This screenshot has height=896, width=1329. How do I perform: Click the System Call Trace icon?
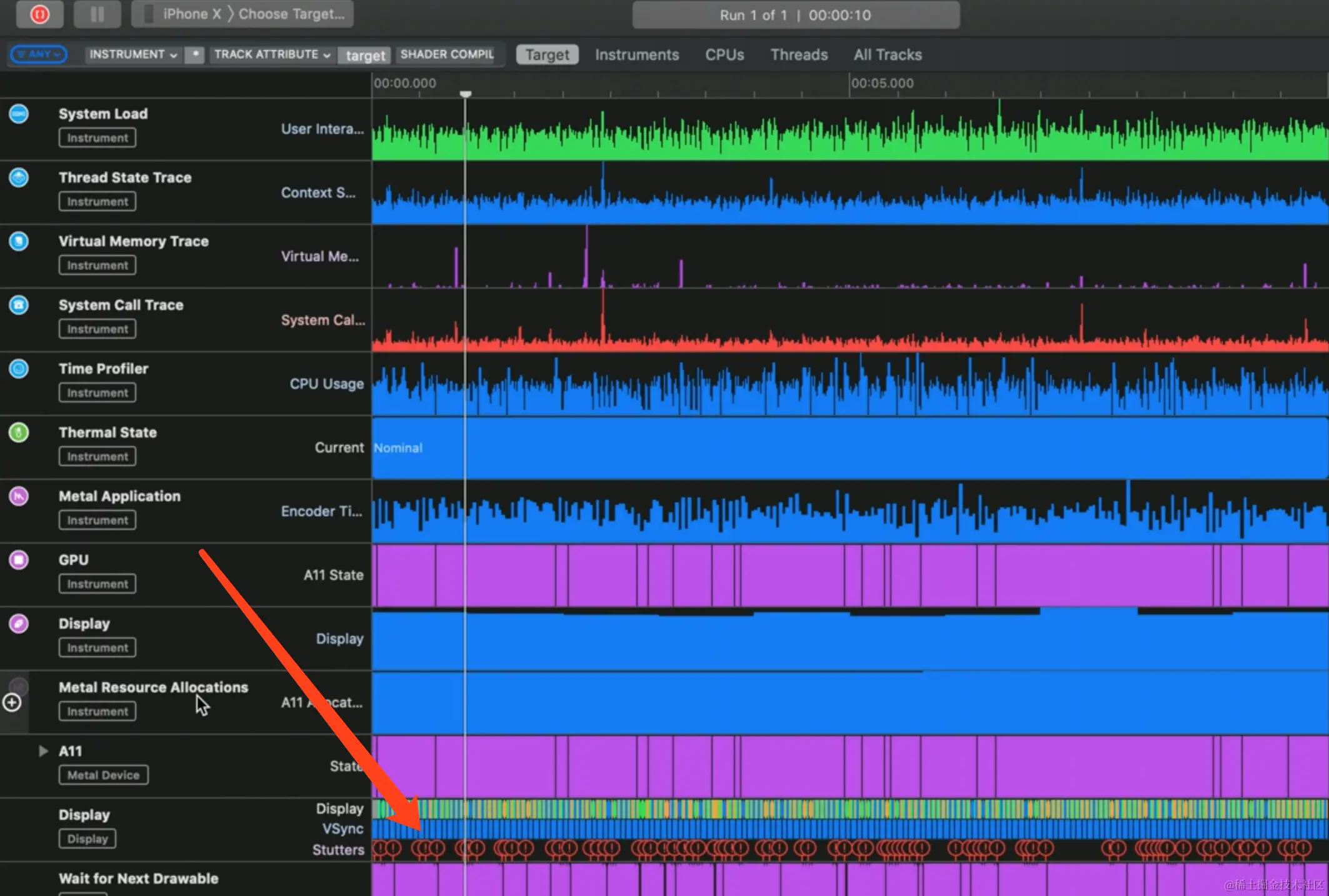(19, 305)
